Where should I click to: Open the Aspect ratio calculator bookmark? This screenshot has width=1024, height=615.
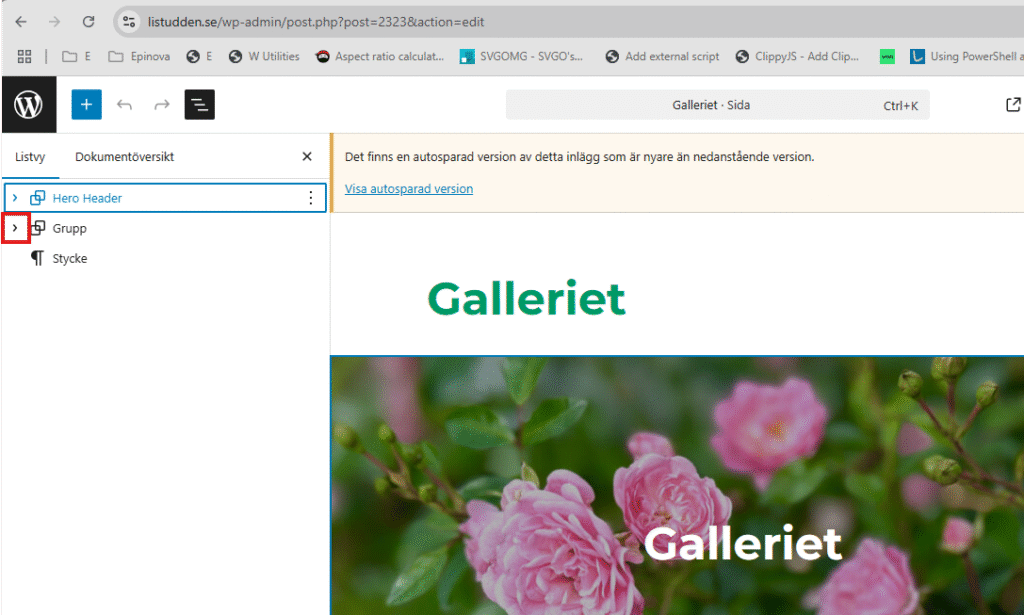pos(379,57)
